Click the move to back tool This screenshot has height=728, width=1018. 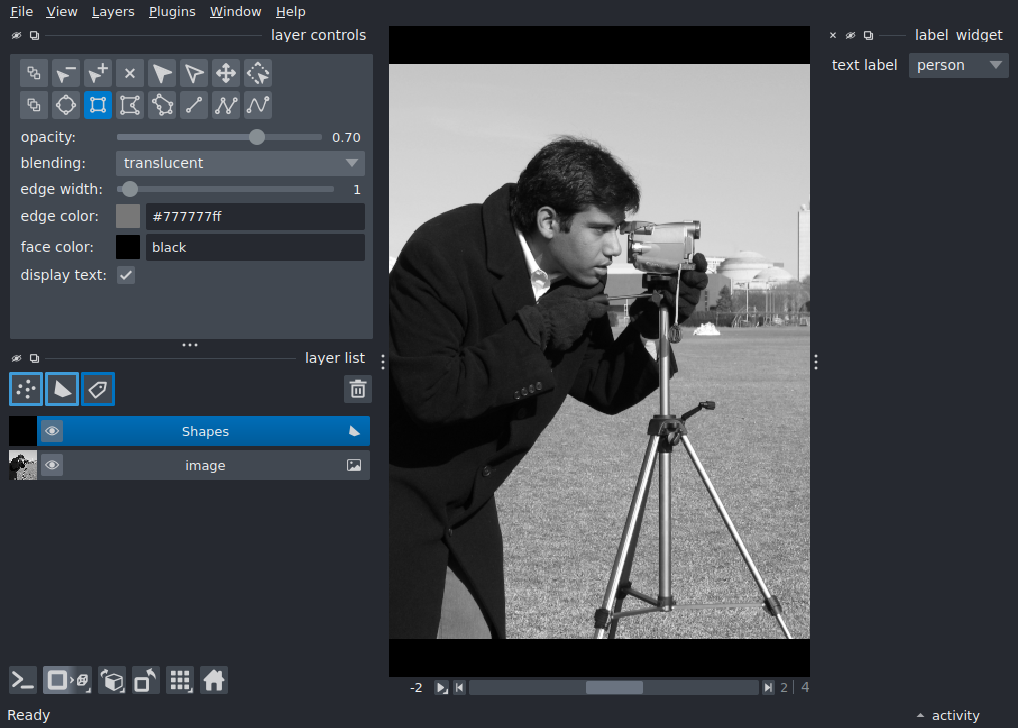tap(34, 73)
